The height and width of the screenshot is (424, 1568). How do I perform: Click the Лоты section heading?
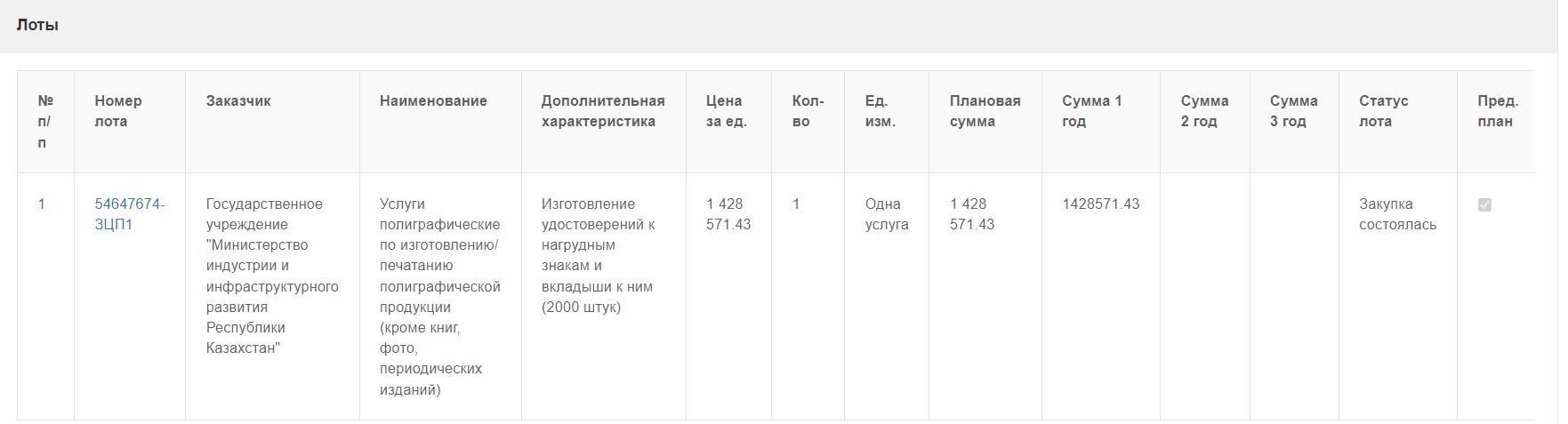[37, 25]
